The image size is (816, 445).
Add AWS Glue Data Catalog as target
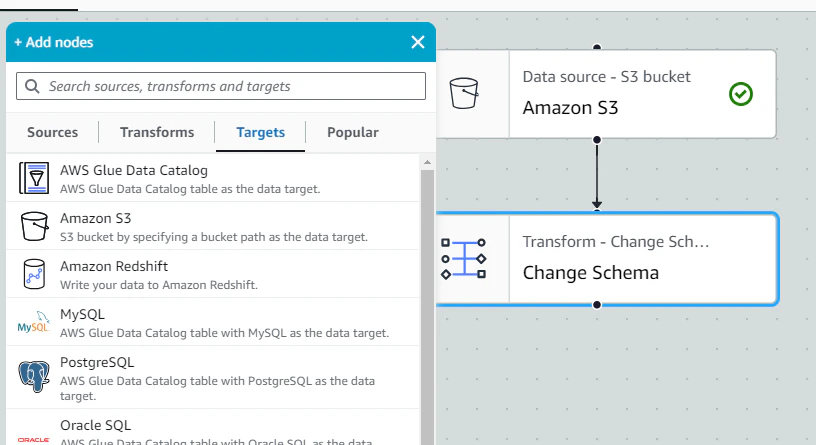[212, 178]
